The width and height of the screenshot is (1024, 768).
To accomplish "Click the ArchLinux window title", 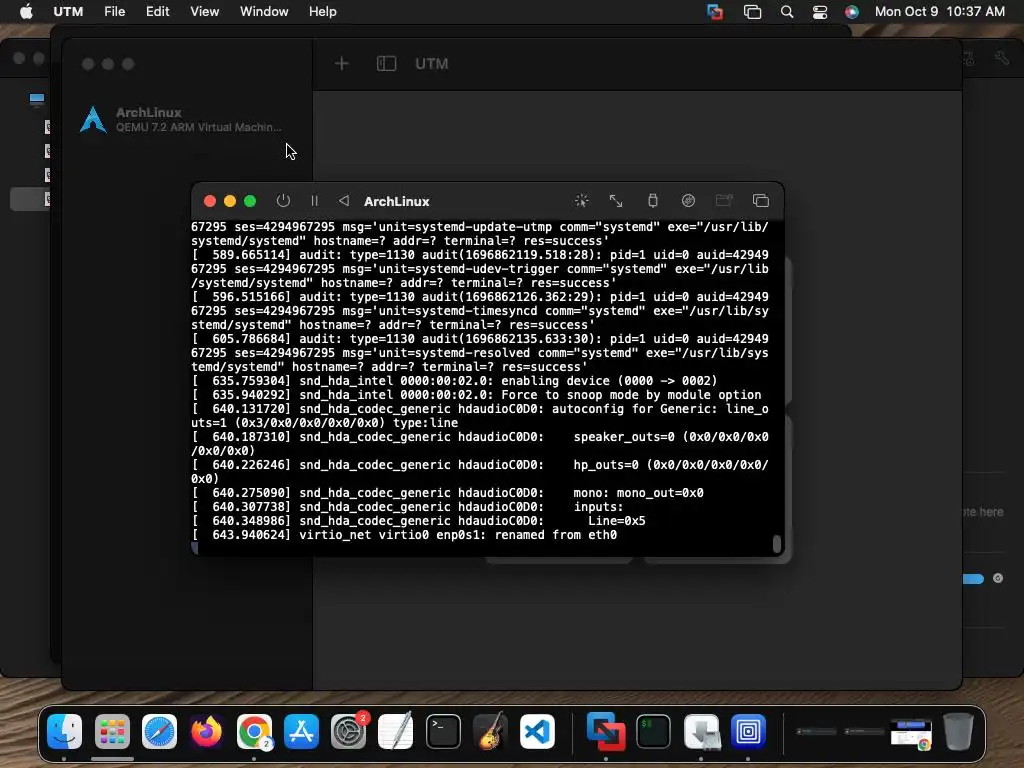I will [x=396, y=201].
